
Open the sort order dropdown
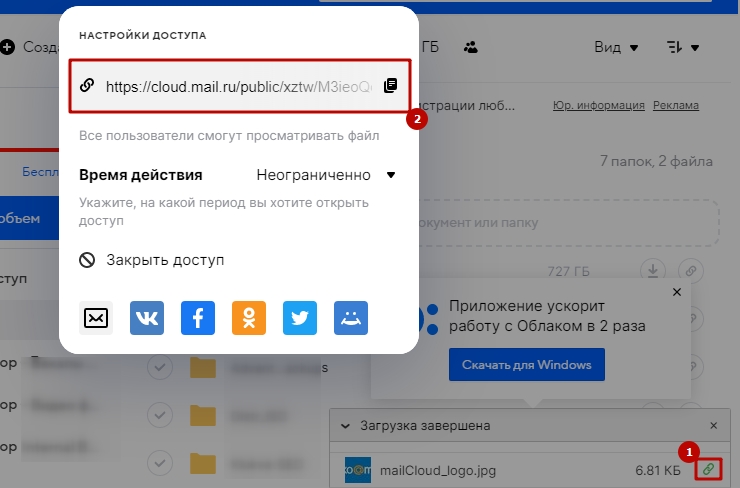coord(683,47)
